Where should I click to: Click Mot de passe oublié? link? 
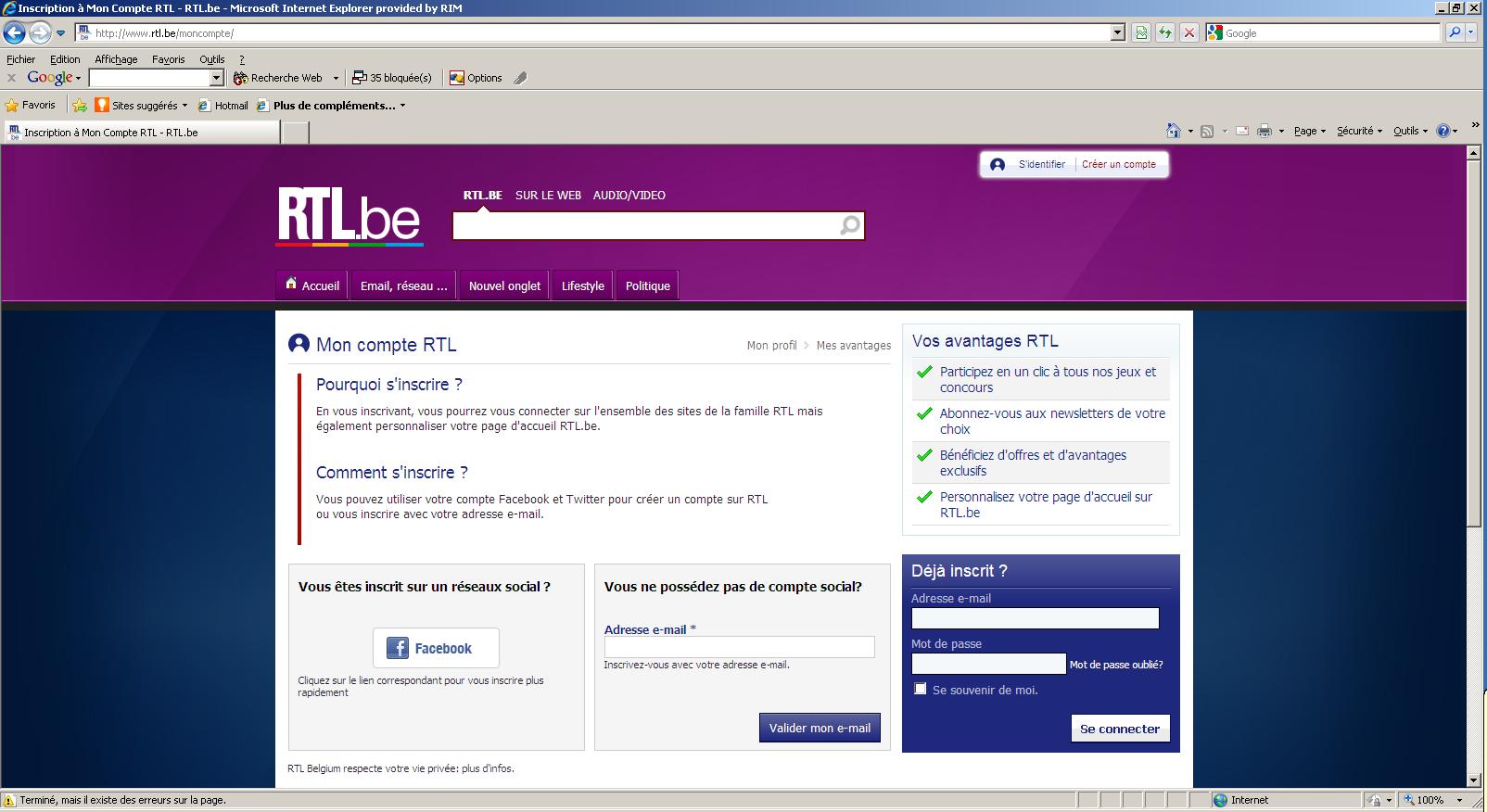[x=1116, y=665]
